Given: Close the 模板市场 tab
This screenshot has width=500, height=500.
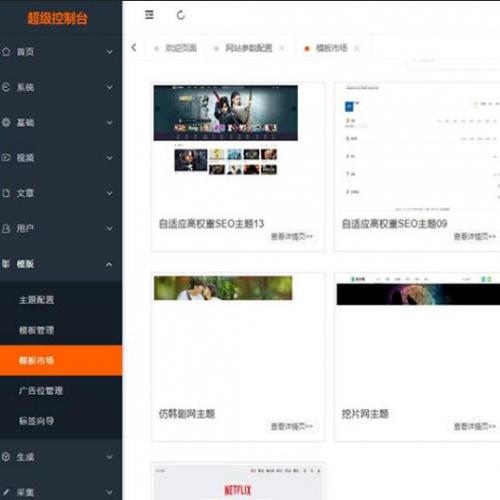Looking at the screenshot, I should click(x=357, y=48).
